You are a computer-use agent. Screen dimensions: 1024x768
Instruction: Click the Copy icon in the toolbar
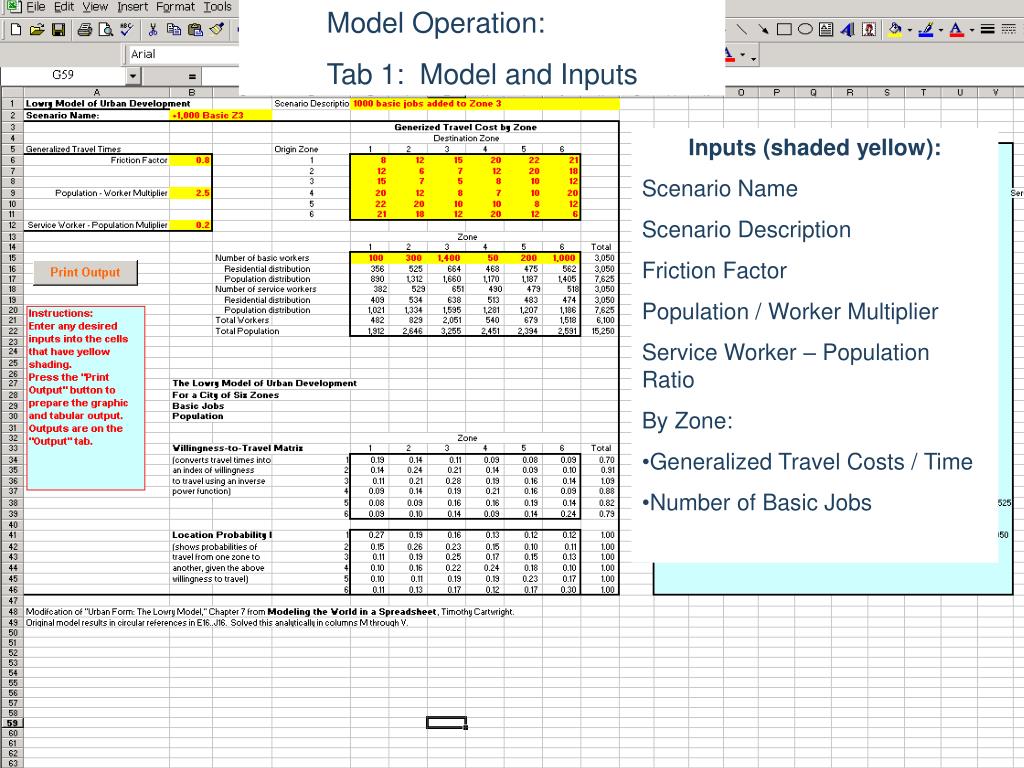pyautogui.click(x=174, y=29)
